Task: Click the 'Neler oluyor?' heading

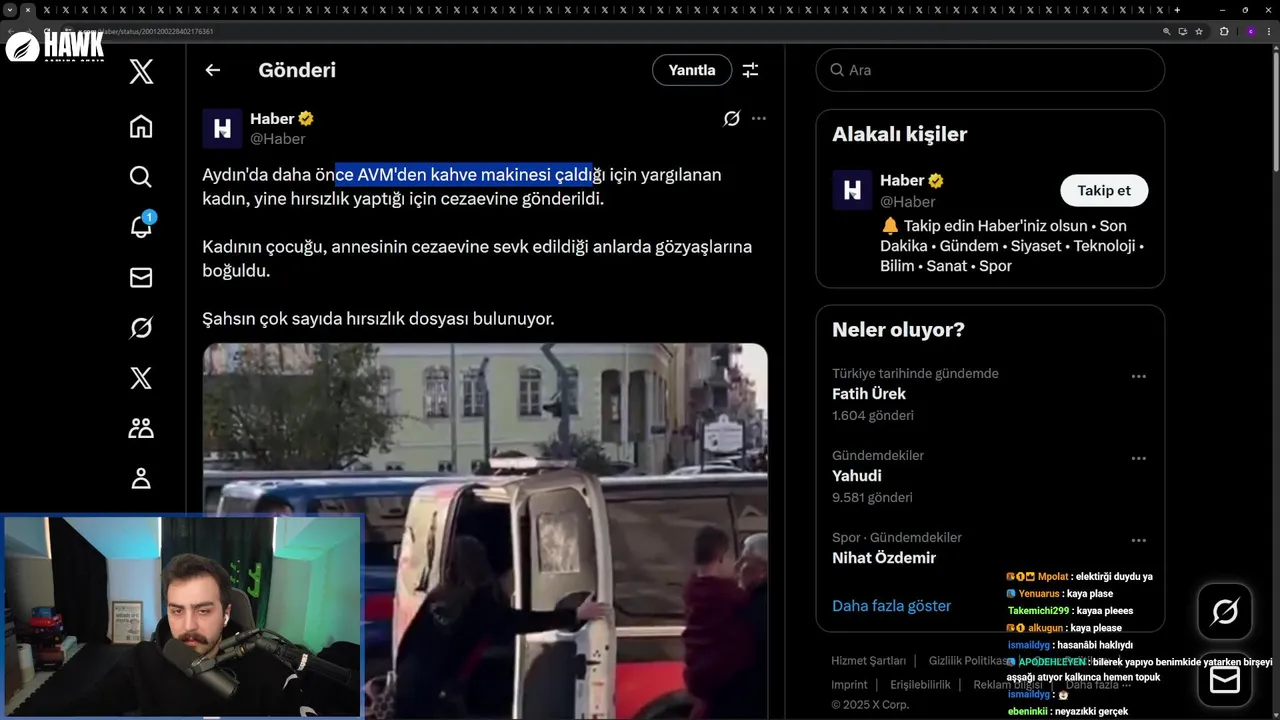Action: [898, 330]
